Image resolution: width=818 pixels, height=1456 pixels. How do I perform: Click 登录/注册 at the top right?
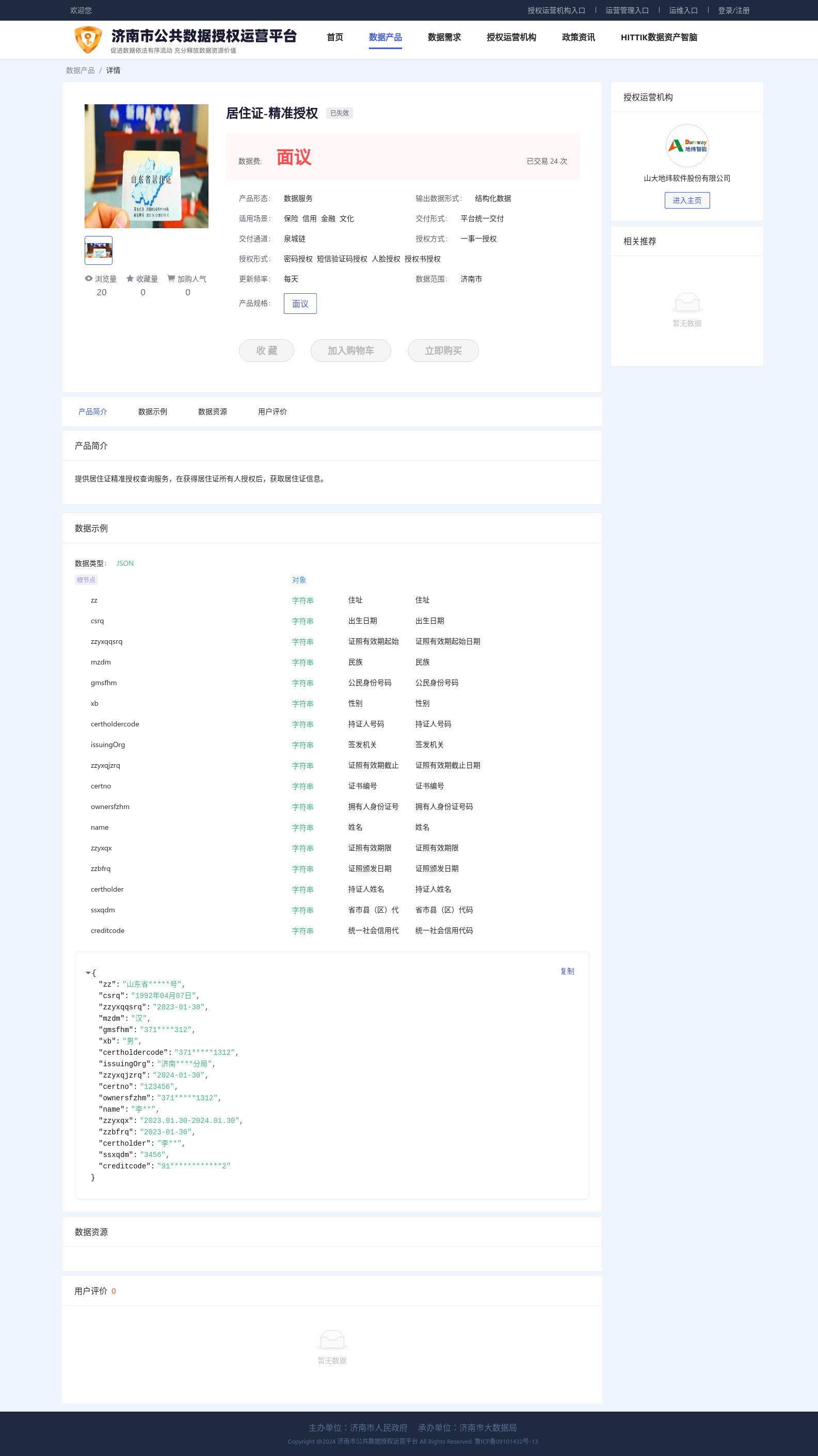(734, 10)
